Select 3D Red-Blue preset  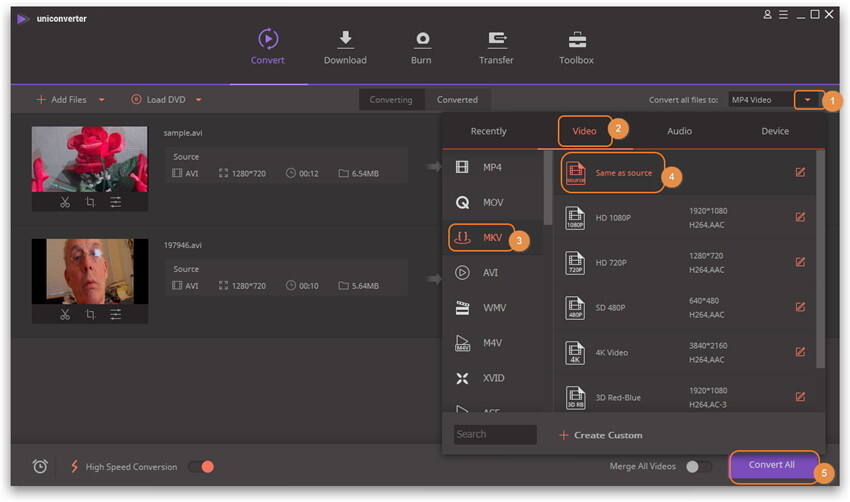pyautogui.click(x=684, y=396)
